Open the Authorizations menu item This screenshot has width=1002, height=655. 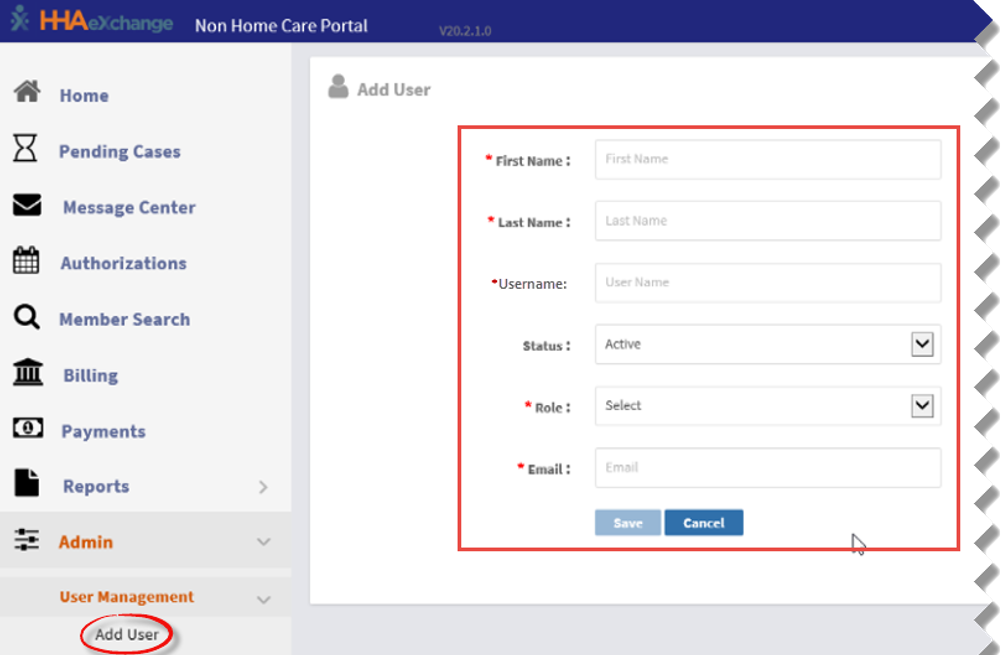(x=123, y=263)
